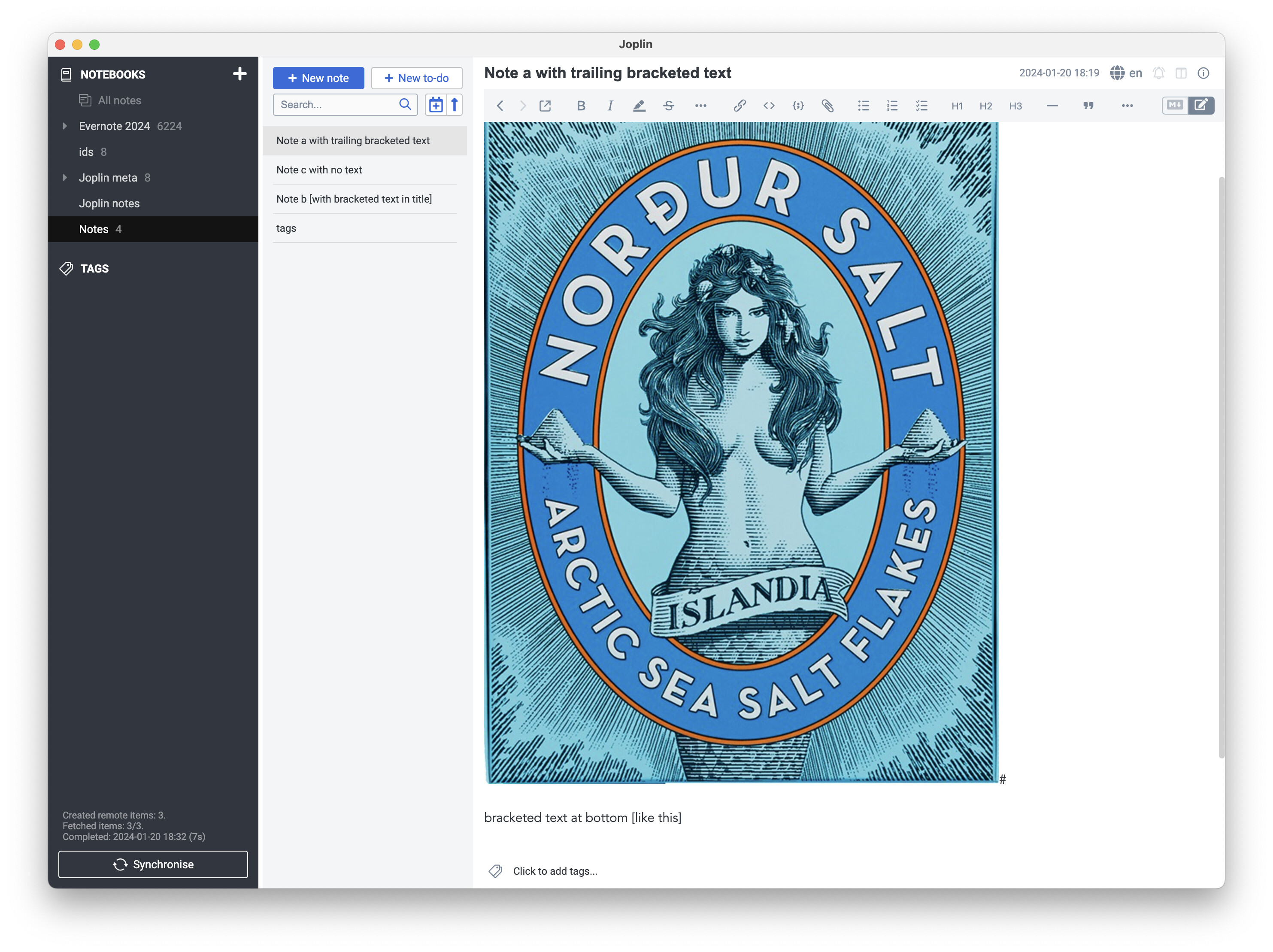Insert horizontal rule
The height and width of the screenshot is (952, 1273).
pos(1052,106)
